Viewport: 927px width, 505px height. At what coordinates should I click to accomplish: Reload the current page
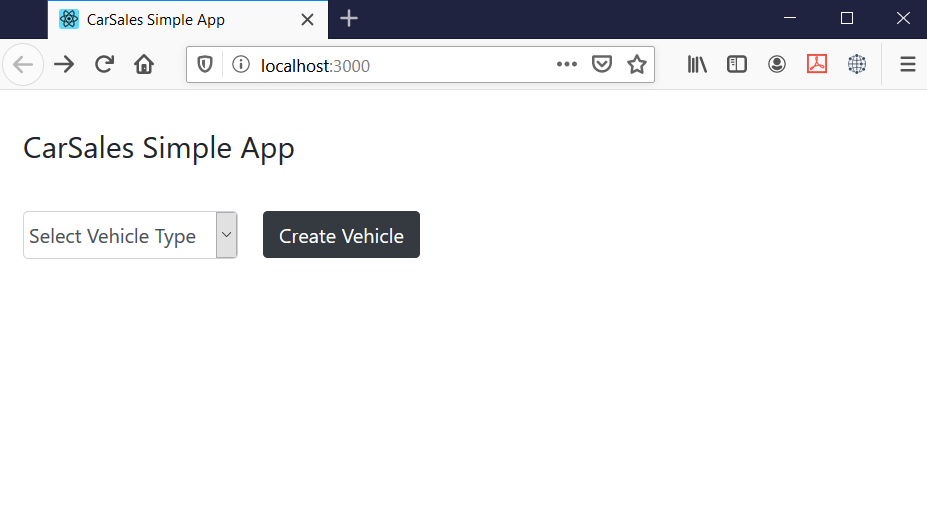pos(104,64)
